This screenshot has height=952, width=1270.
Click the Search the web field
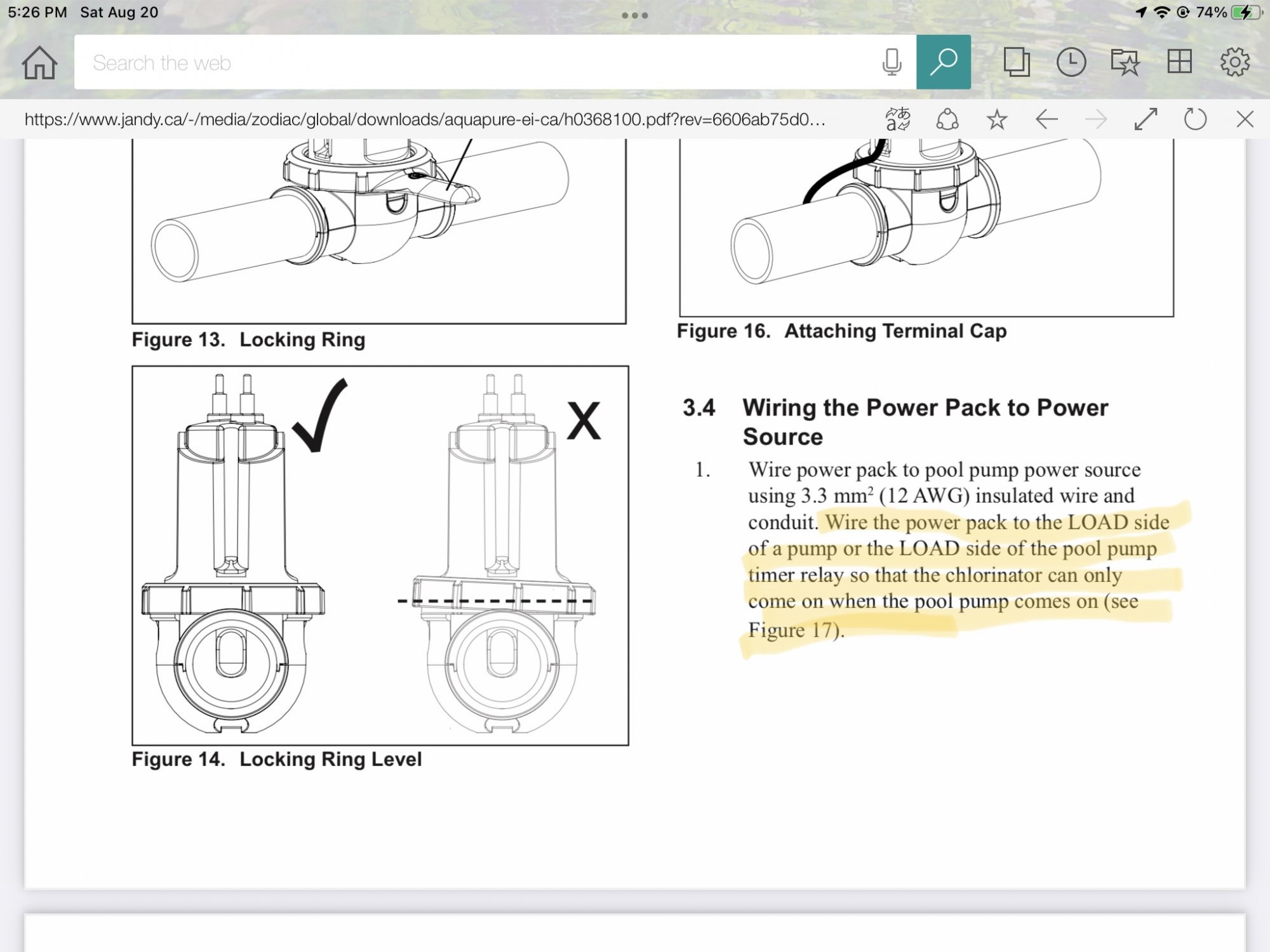point(495,62)
